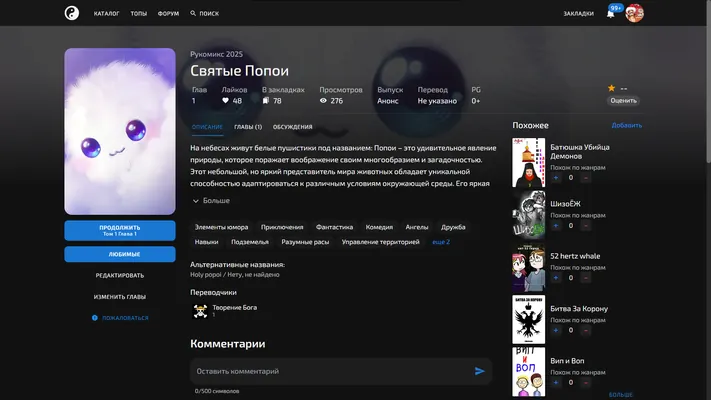Open Батюшка Убийца Демонов thumbnail
This screenshot has height=400, width=711.
click(x=528, y=163)
